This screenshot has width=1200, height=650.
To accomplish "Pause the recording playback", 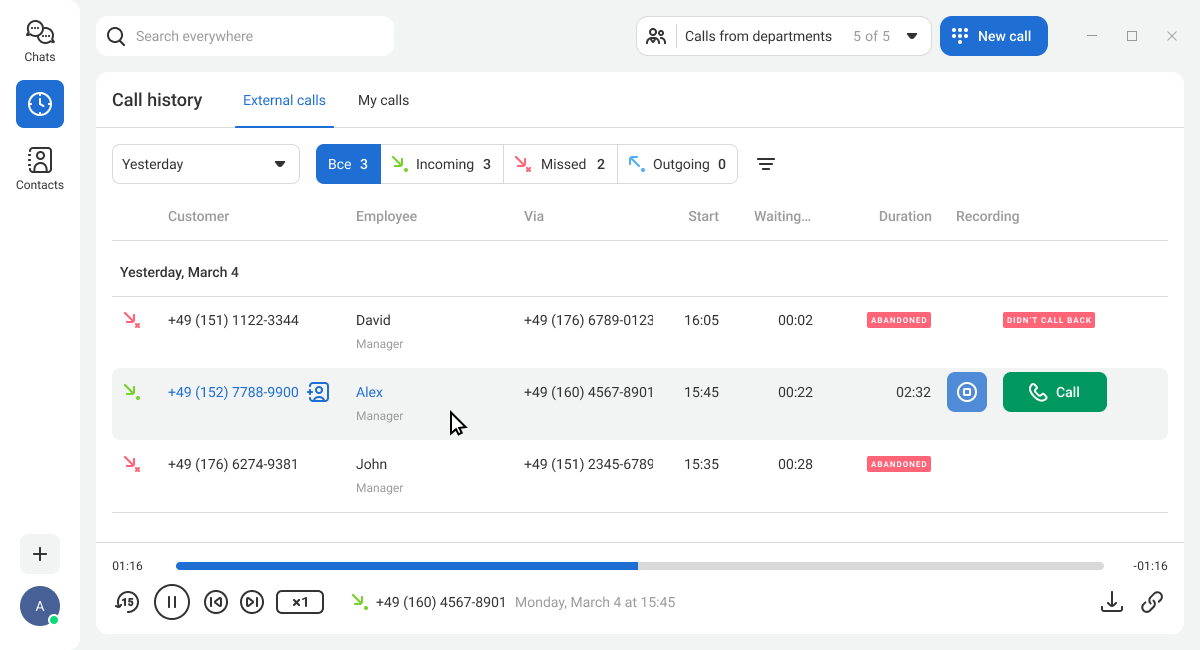I will pos(172,602).
